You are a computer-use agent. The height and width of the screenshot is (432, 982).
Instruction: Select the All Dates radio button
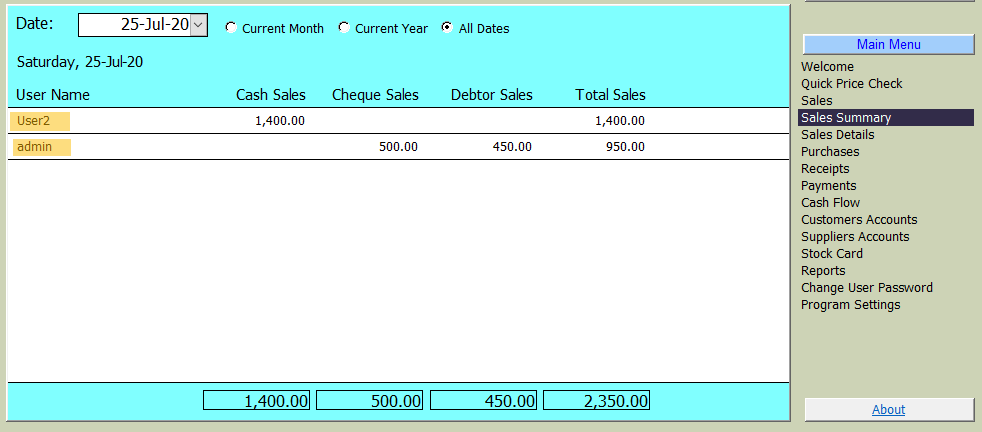click(447, 28)
